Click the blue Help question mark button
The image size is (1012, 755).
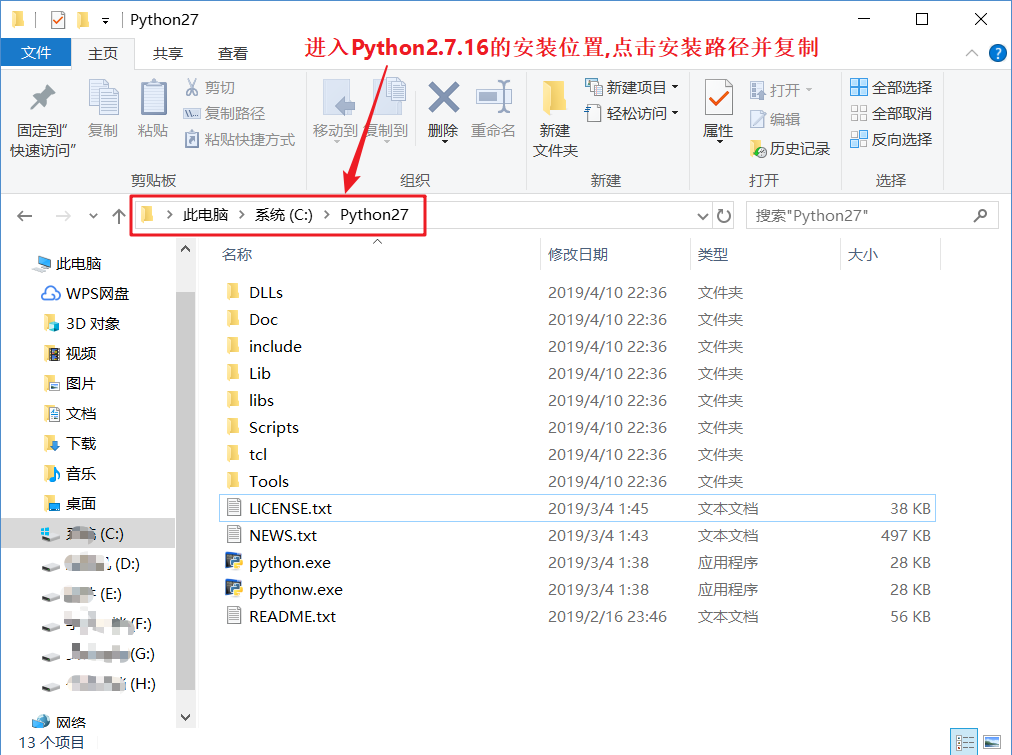click(x=997, y=54)
